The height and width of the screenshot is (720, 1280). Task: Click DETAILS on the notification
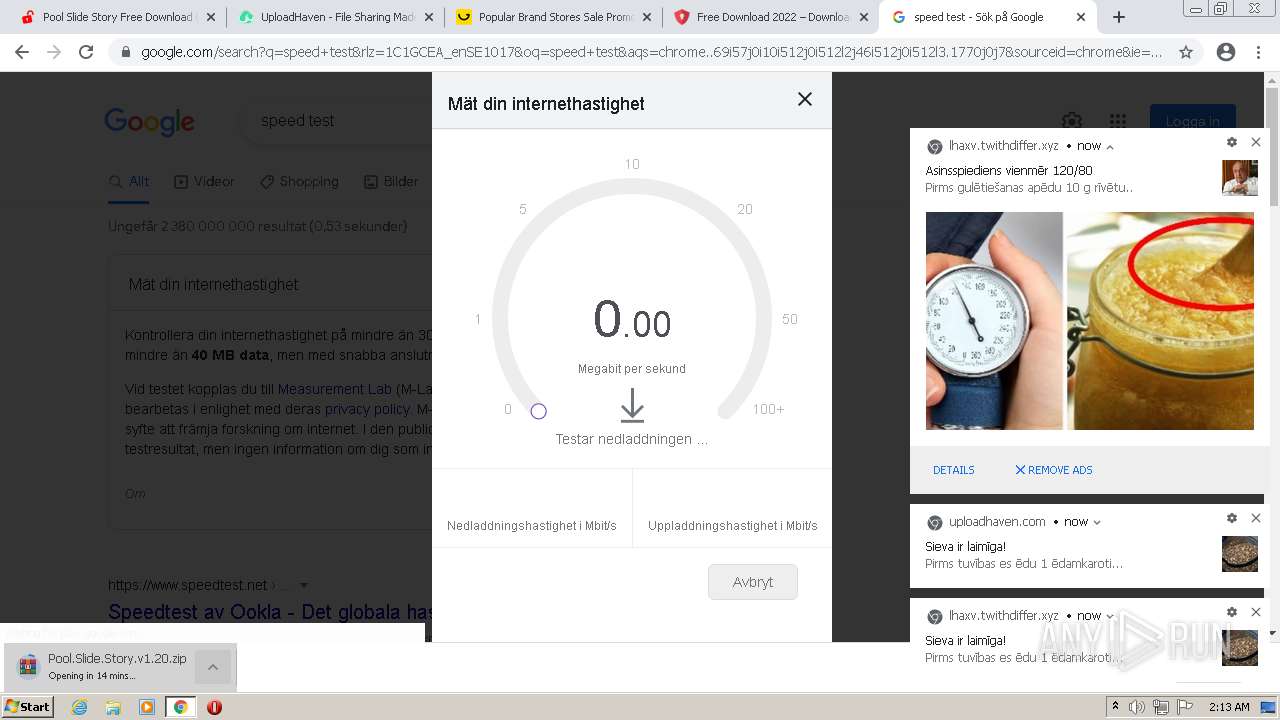click(x=953, y=470)
